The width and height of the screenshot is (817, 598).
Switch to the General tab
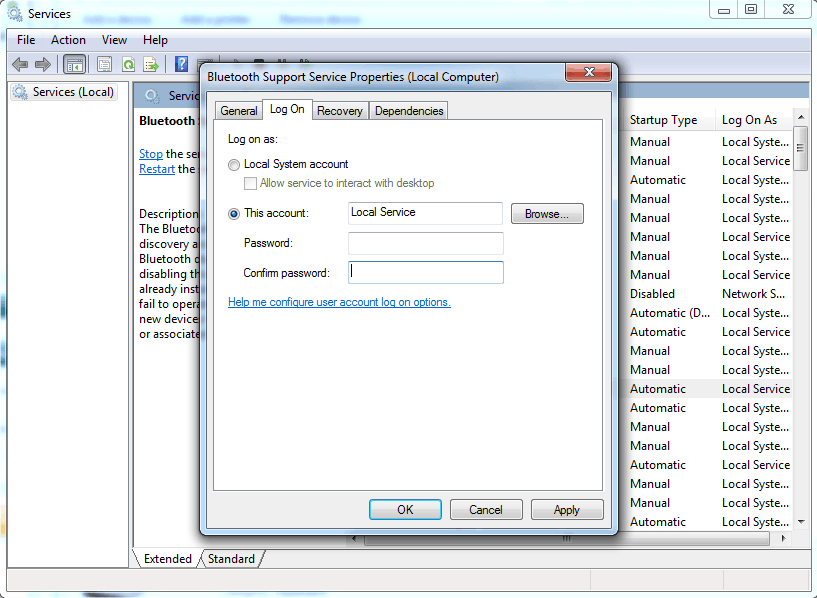point(239,111)
